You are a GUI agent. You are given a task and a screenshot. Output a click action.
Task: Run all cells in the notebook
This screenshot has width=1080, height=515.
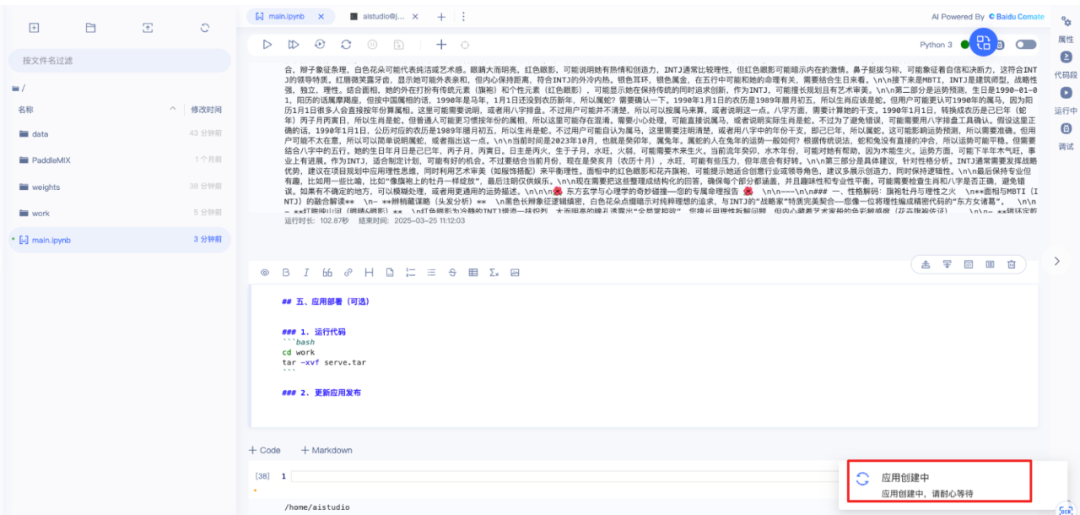click(320, 44)
